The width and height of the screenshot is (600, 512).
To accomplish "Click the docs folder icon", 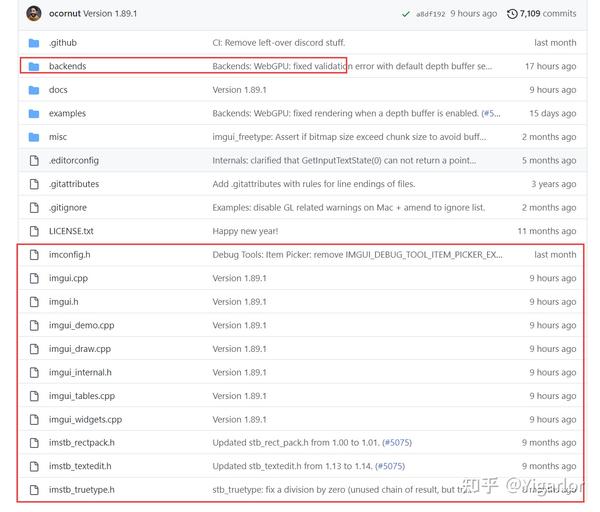I will click(33, 90).
